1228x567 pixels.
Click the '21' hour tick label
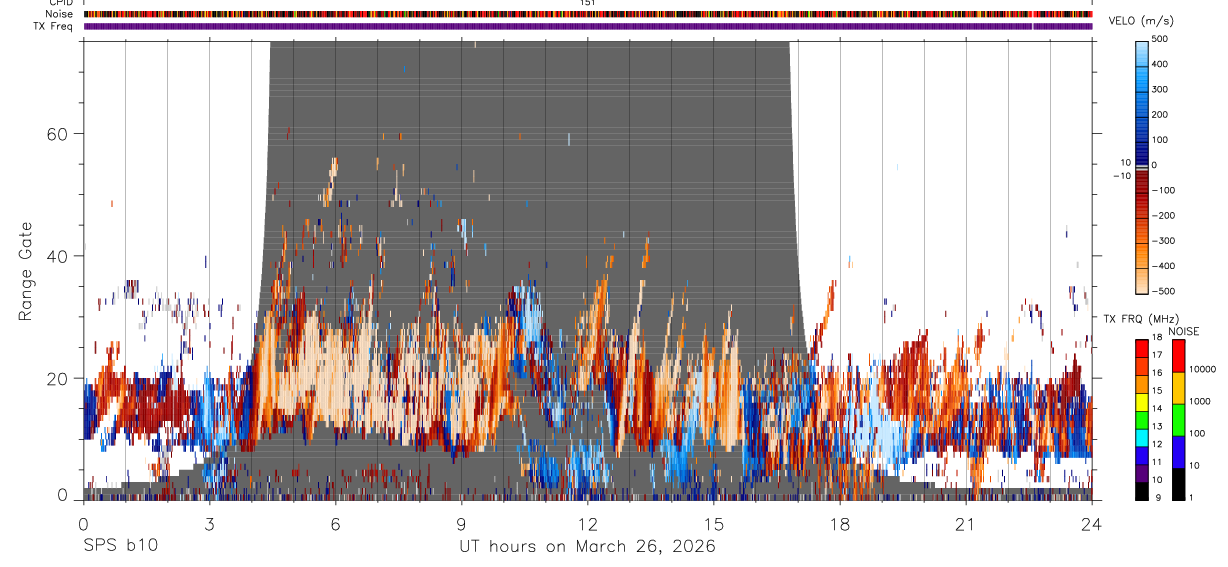click(x=965, y=523)
